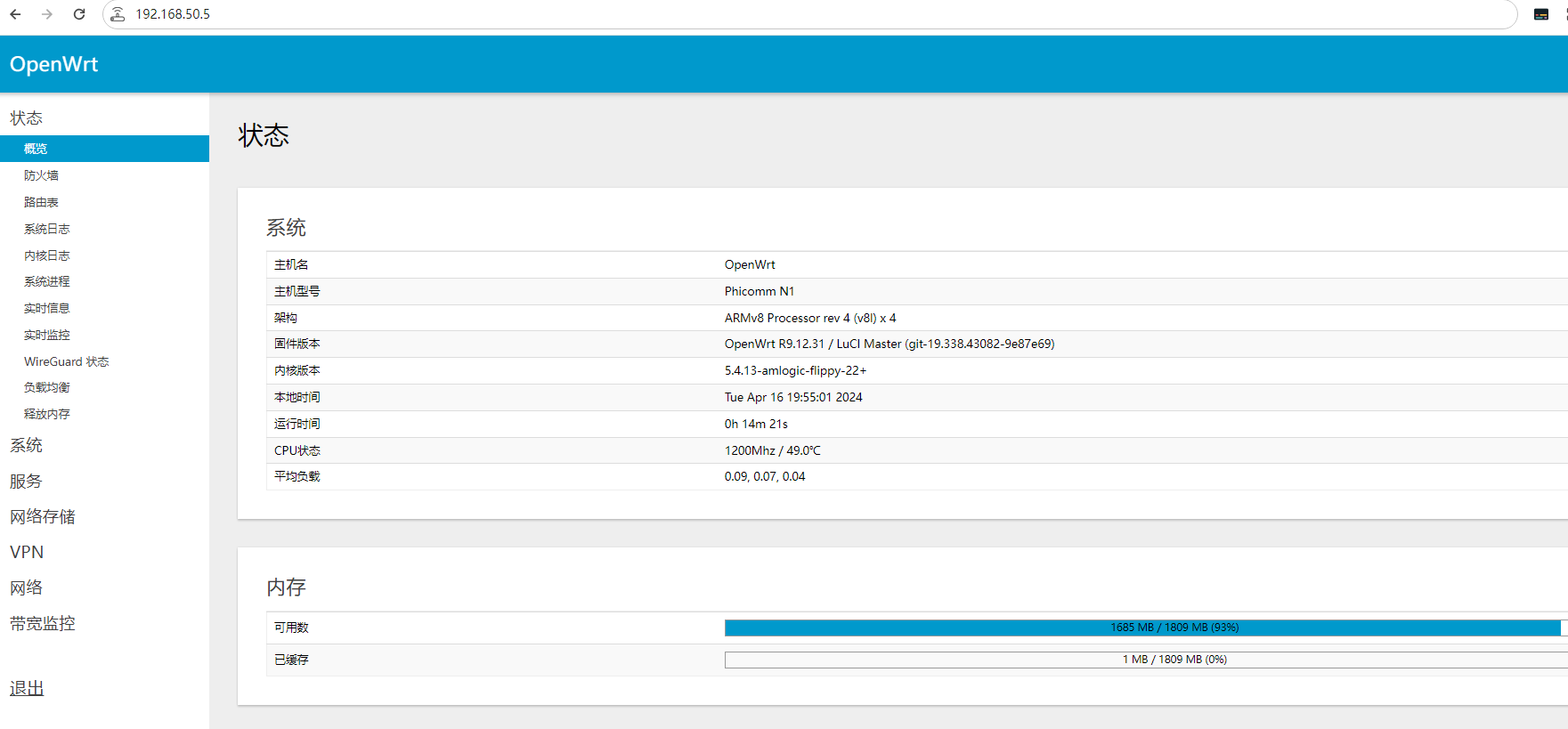This screenshot has height=729, width=1568.
Task: Select the Phicomm N1 model value
Action: [760, 291]
